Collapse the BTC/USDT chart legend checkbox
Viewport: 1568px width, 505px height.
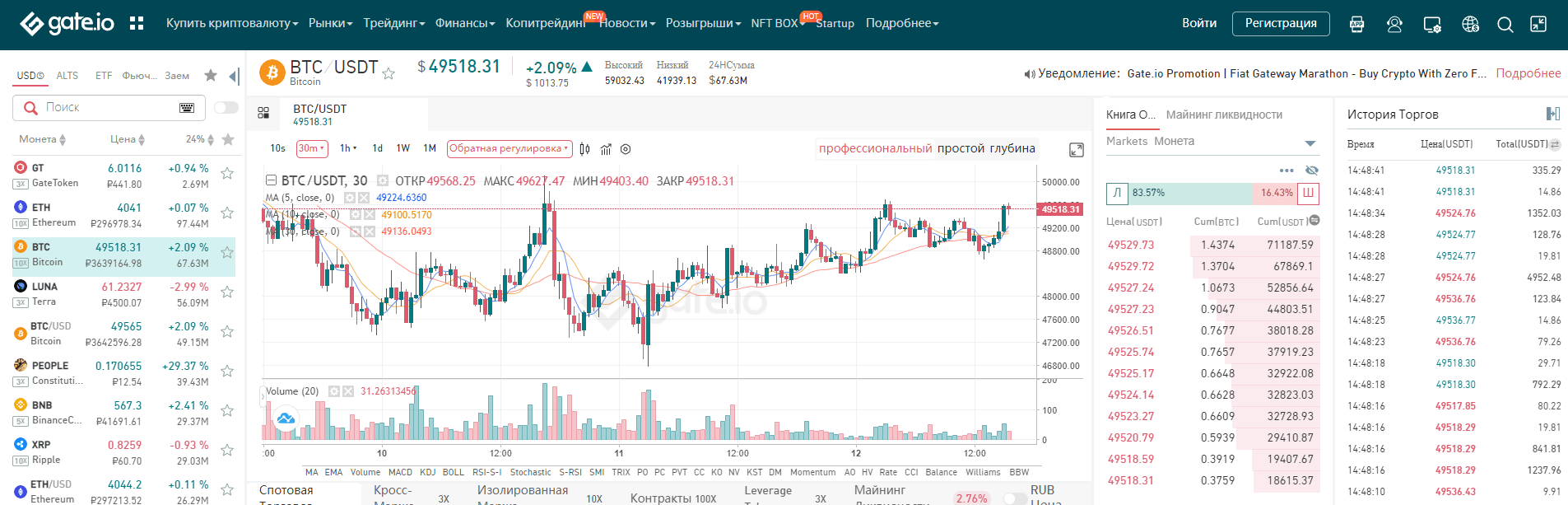tap(271, 180)
